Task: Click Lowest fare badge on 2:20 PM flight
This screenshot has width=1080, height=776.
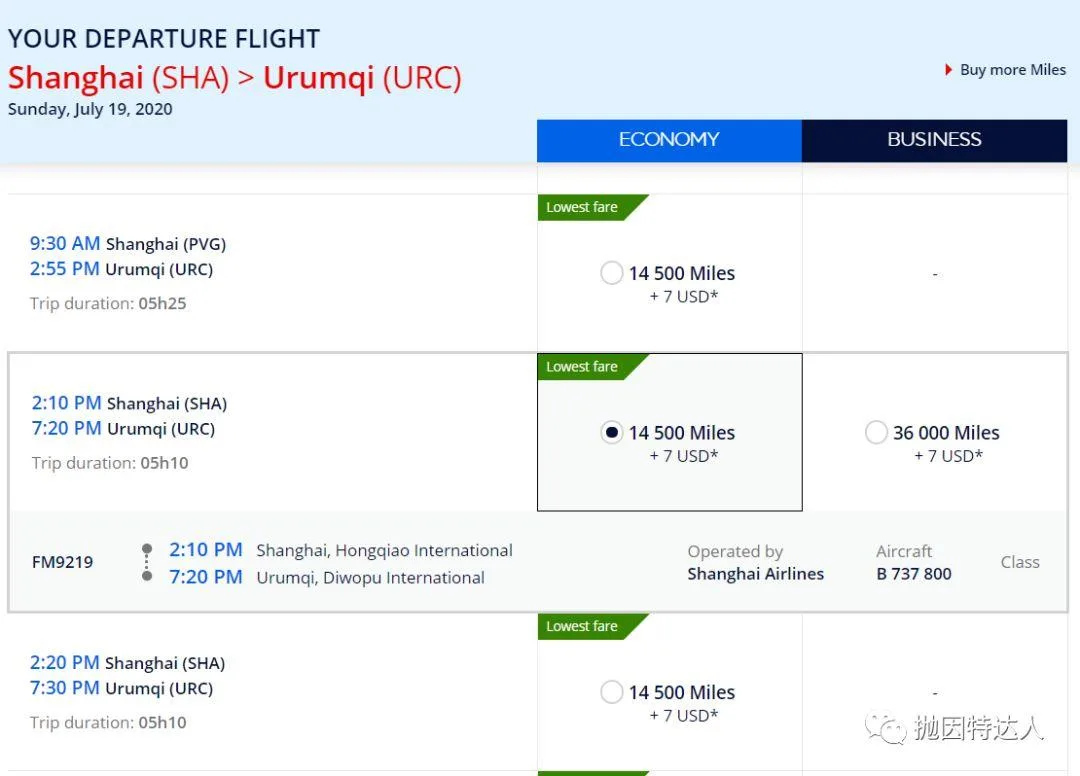Action: pyautogui.click(x=582, y=627)
